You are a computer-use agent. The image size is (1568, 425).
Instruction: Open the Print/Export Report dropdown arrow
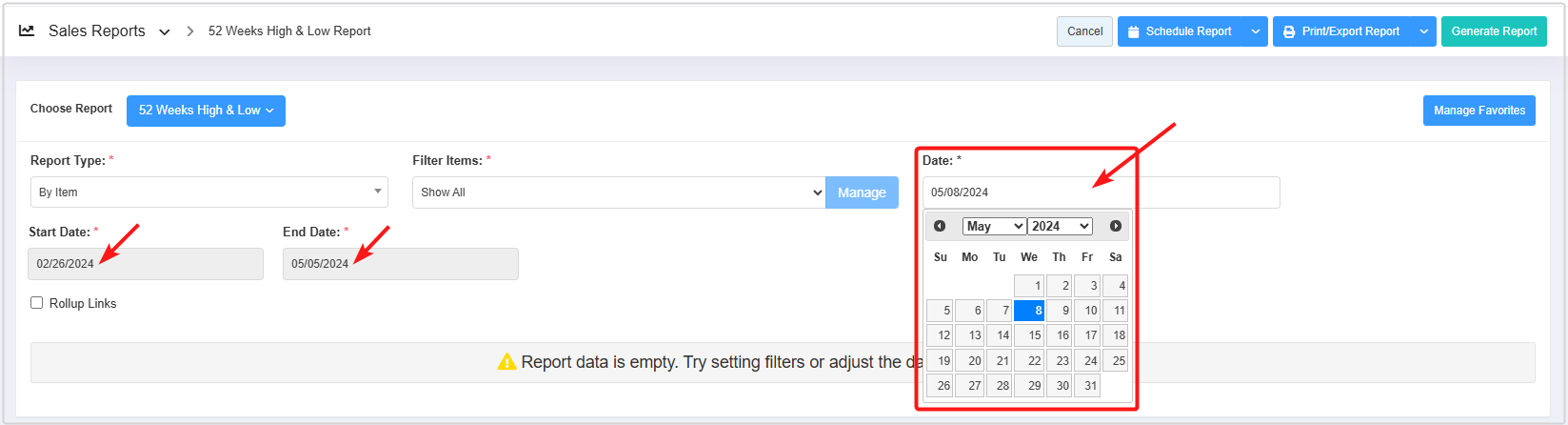pyautogui.click(x=1424, y=31)
